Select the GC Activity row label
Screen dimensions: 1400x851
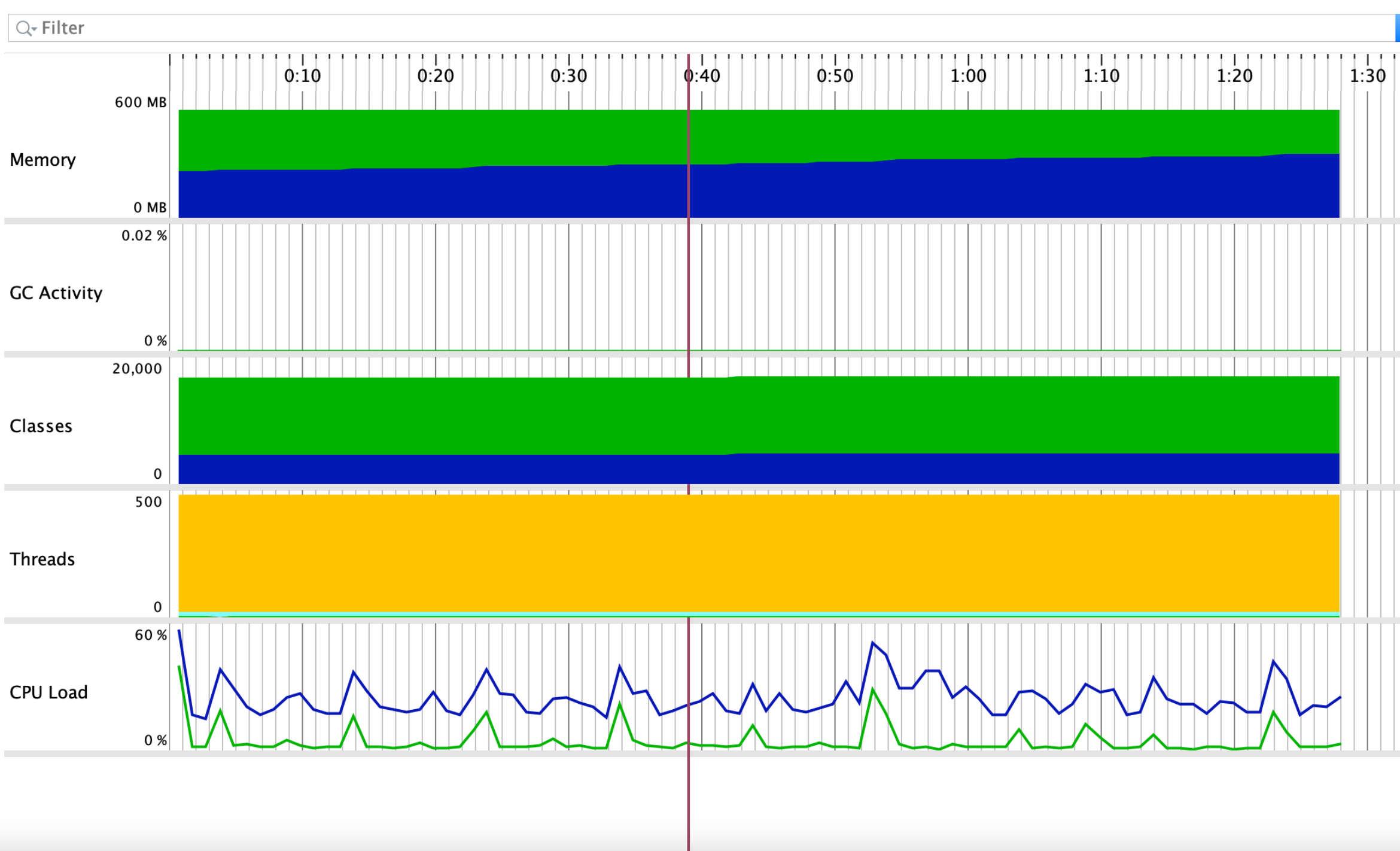coord(56,293)
